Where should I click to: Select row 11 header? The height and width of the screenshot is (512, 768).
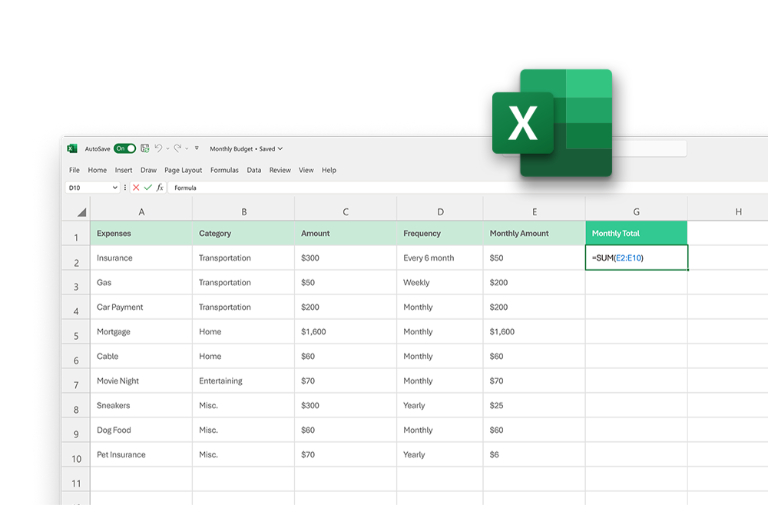(76, 480)
